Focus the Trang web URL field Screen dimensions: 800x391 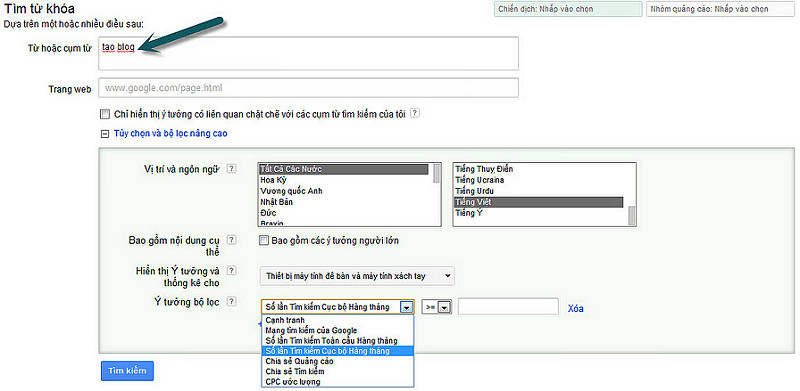[x=308, y=88]
